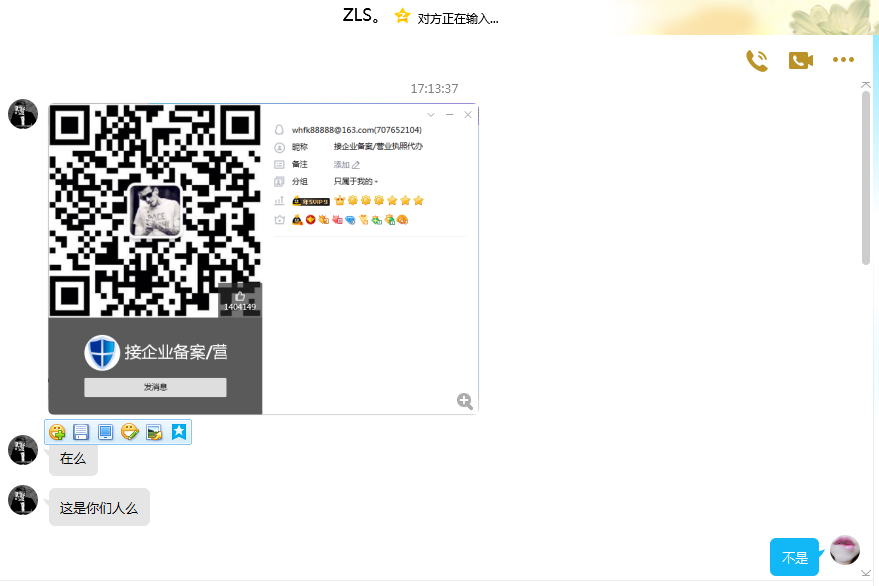Viewport: 879px width, 586px height.
Task: Start a video call with ZLS
Action: point(801,60)
